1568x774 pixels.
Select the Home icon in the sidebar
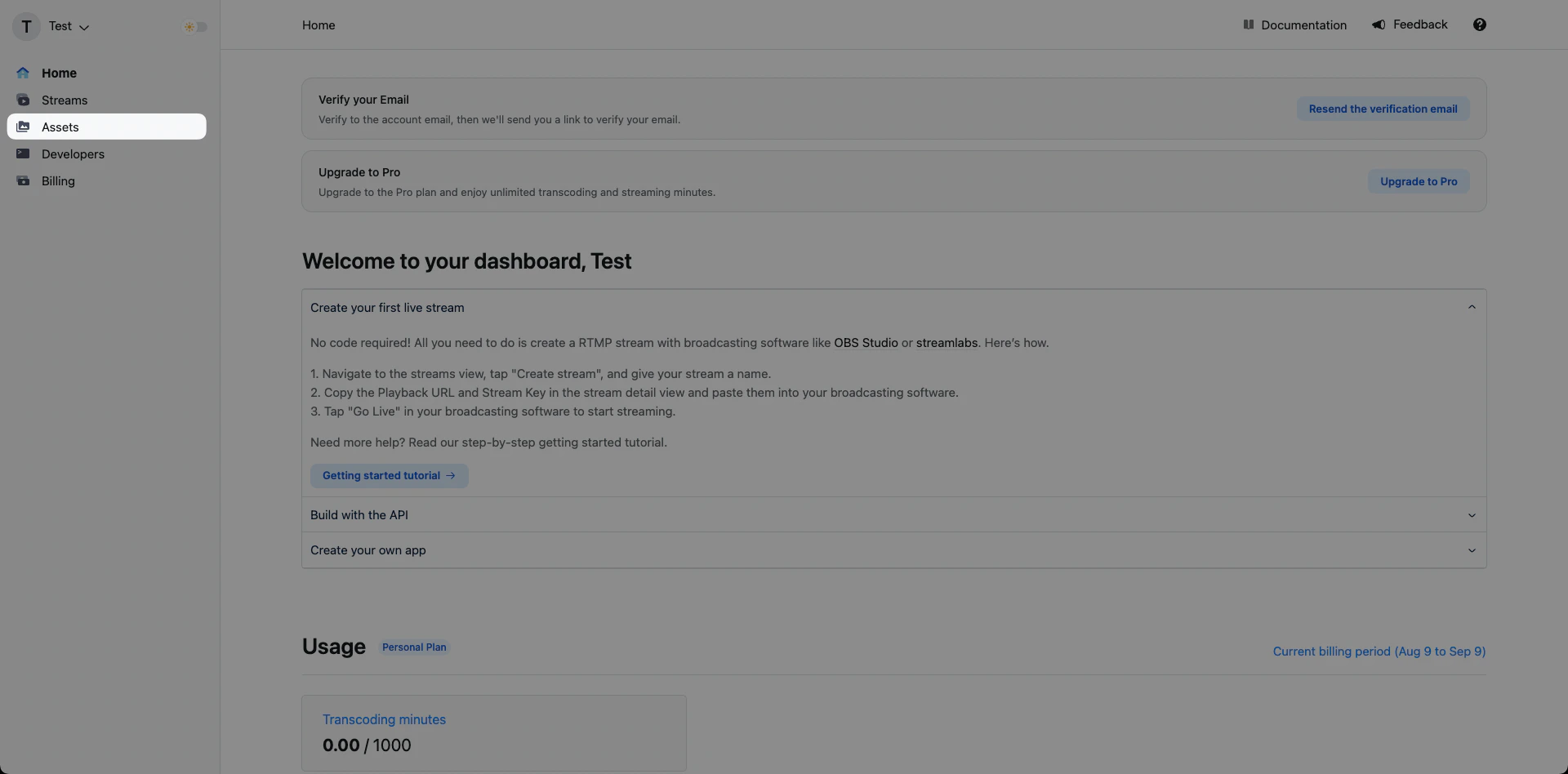click(23, 73)
